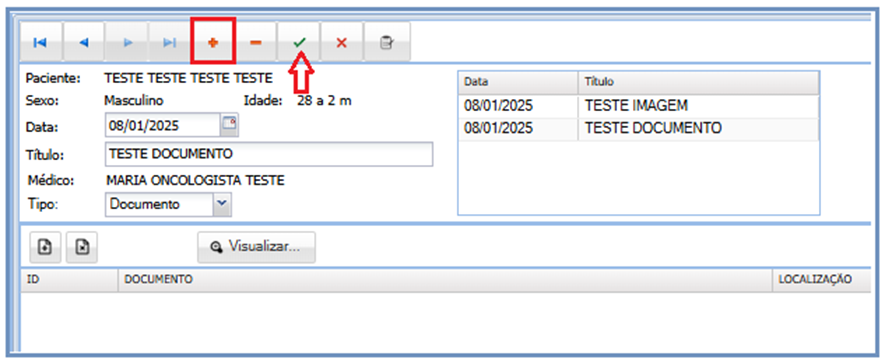The height and width of the screenshot is (363, 885).
Task: Go to the next record
Action: (x=127, y=42)
